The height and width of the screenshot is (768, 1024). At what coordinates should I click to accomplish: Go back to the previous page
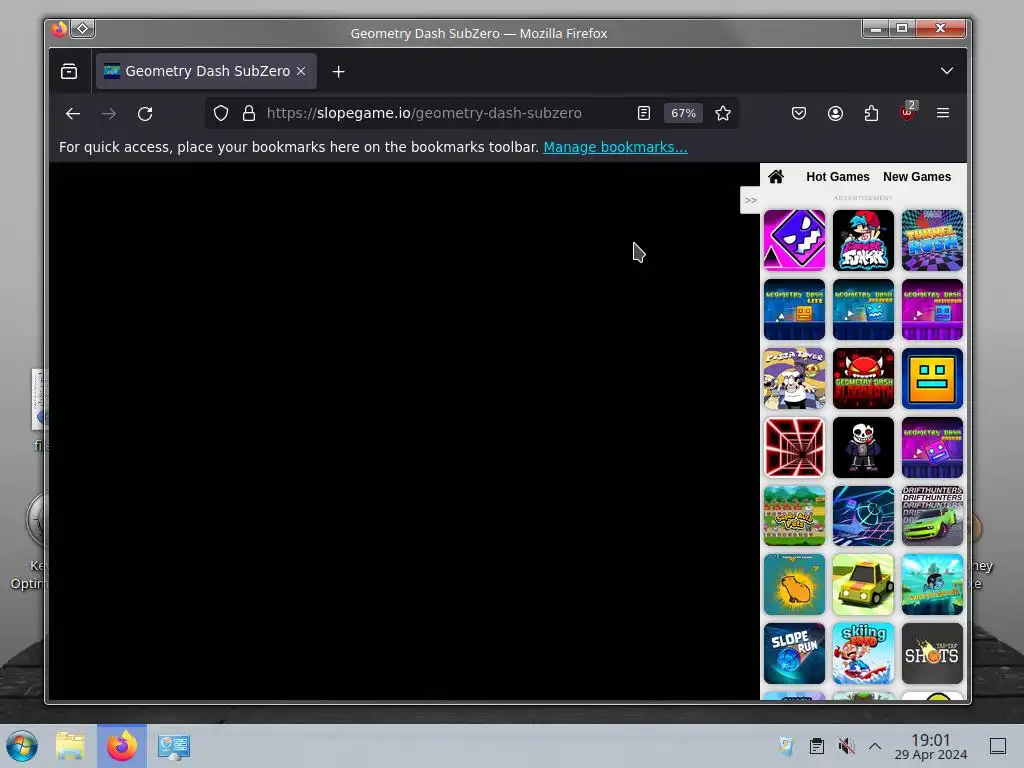pyautogui.click(x=72, y=114)
